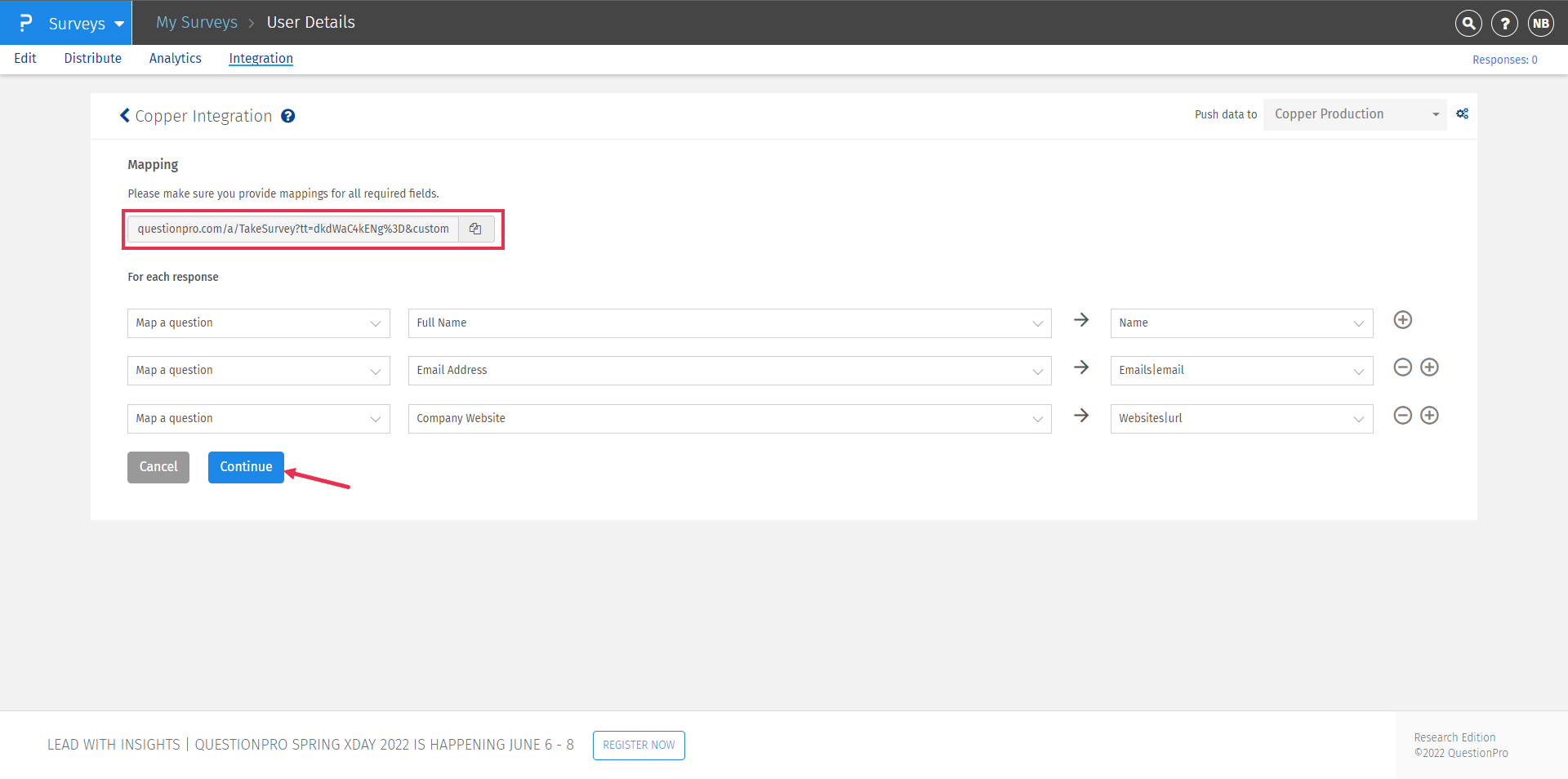Click the Copper Integration help icon
This screenshot has width=1568, height=779.
[x=288, y=116]
